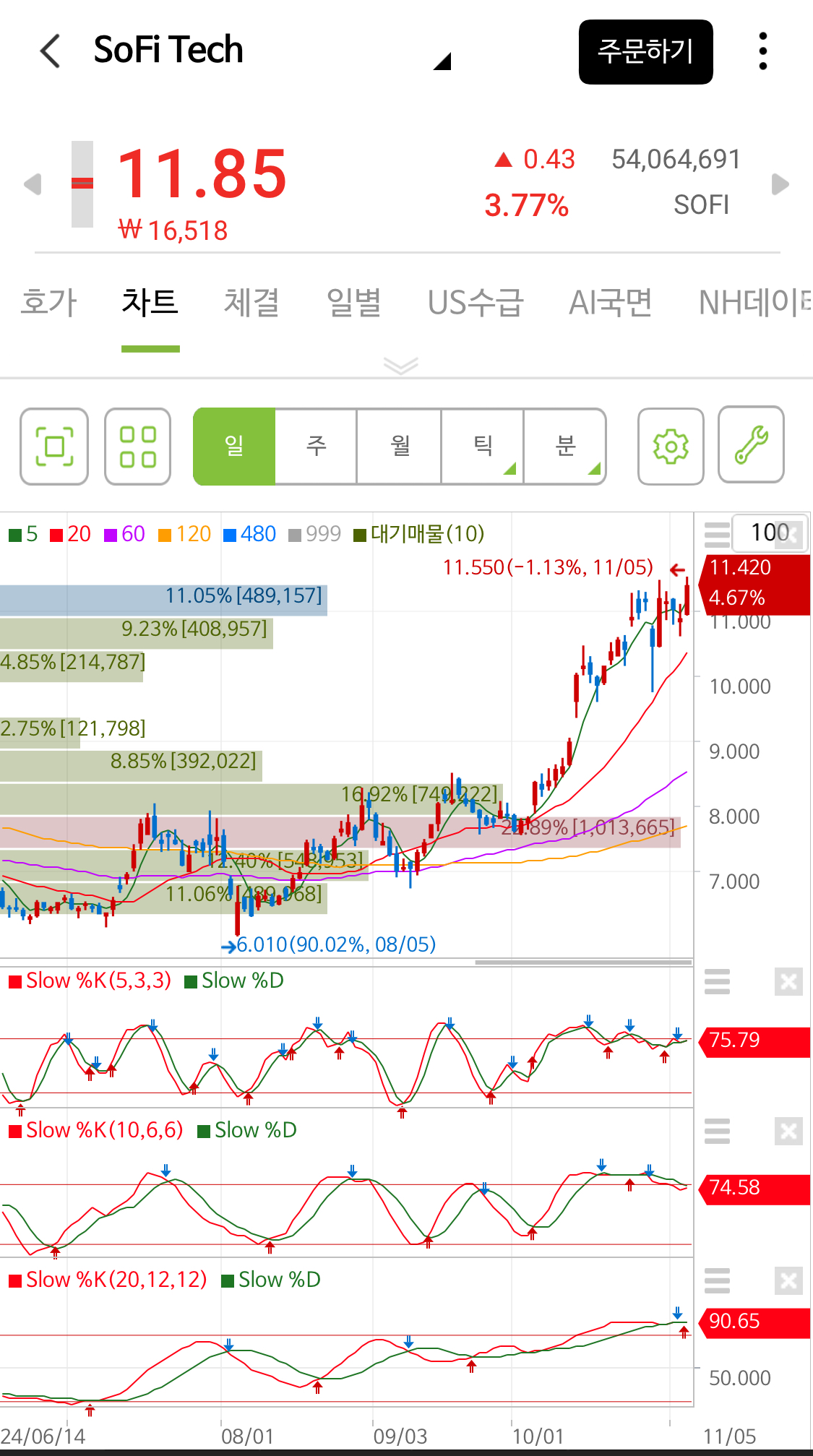The image size is (813, 1456).
Task: Open the 분 minute period dropdown
Action: coord(565,446)
